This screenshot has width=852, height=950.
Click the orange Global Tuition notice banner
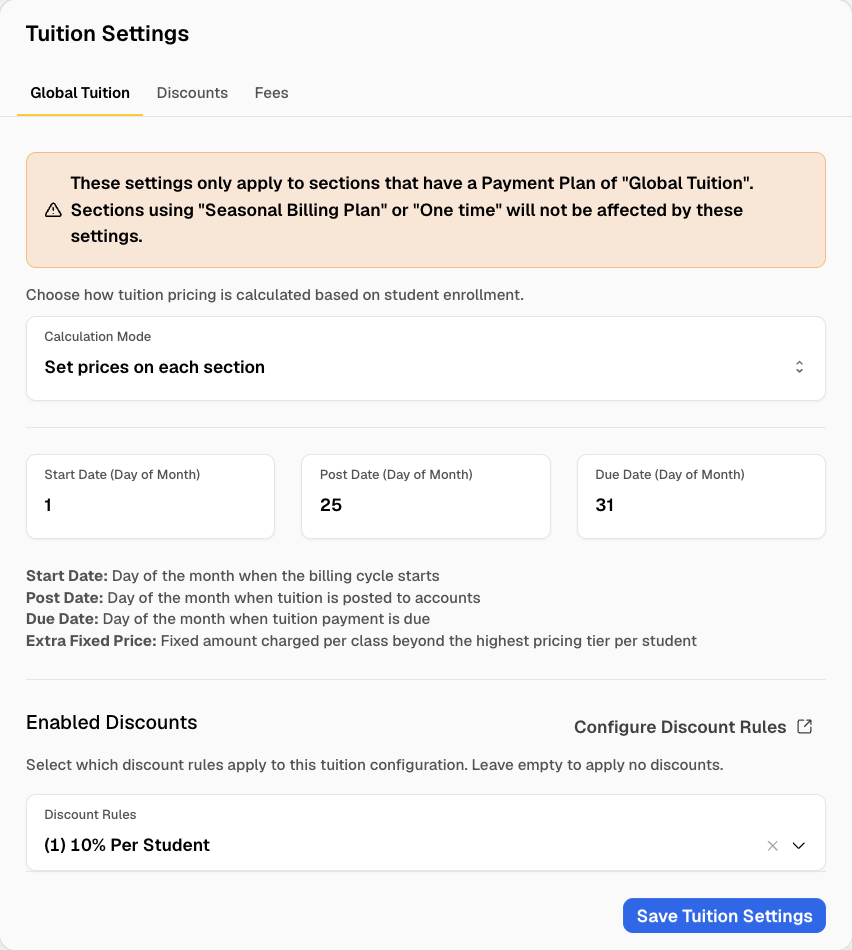(x=426, y=210)
